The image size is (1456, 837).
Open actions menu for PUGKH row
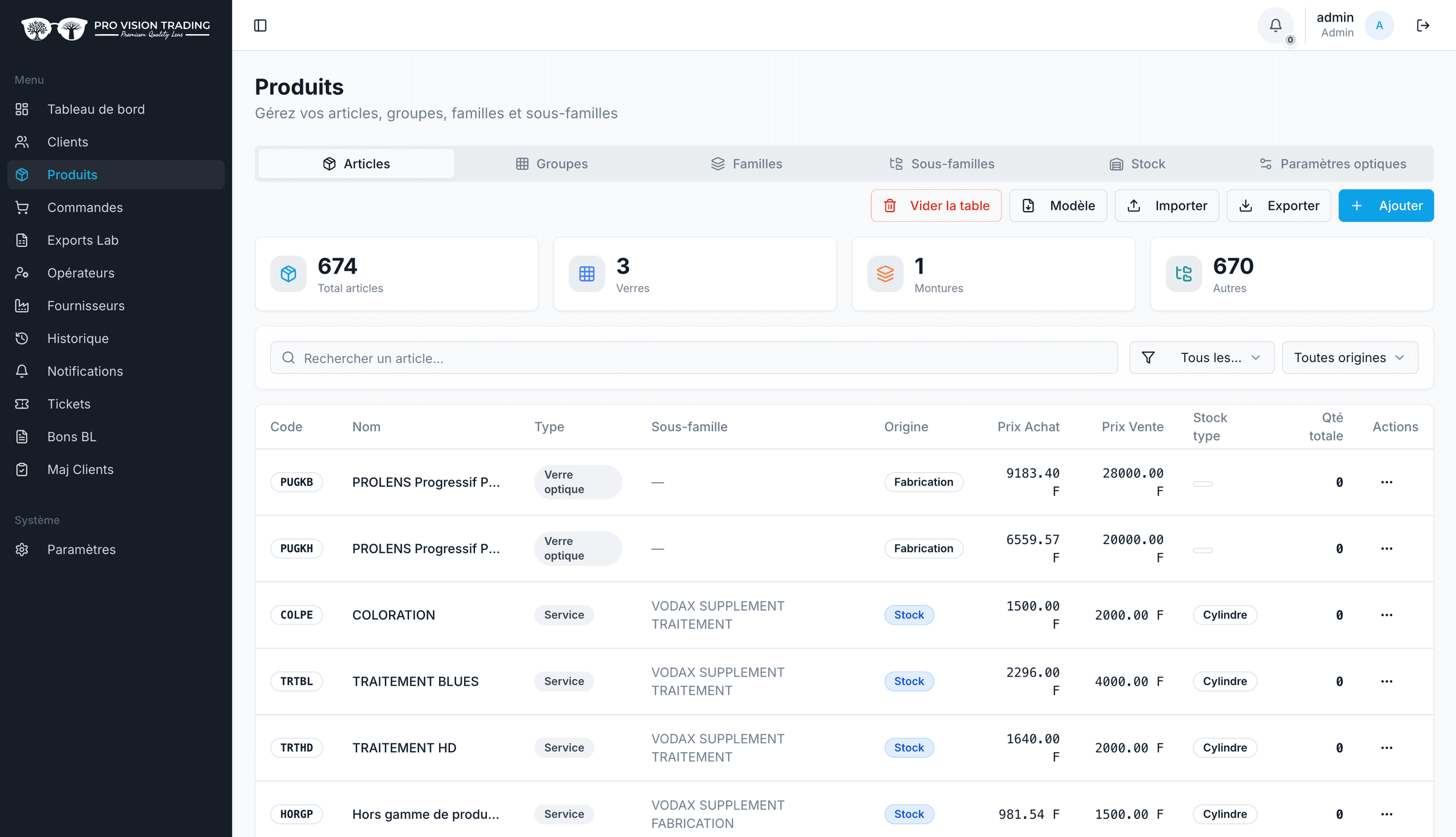(x=1386, y=548)
